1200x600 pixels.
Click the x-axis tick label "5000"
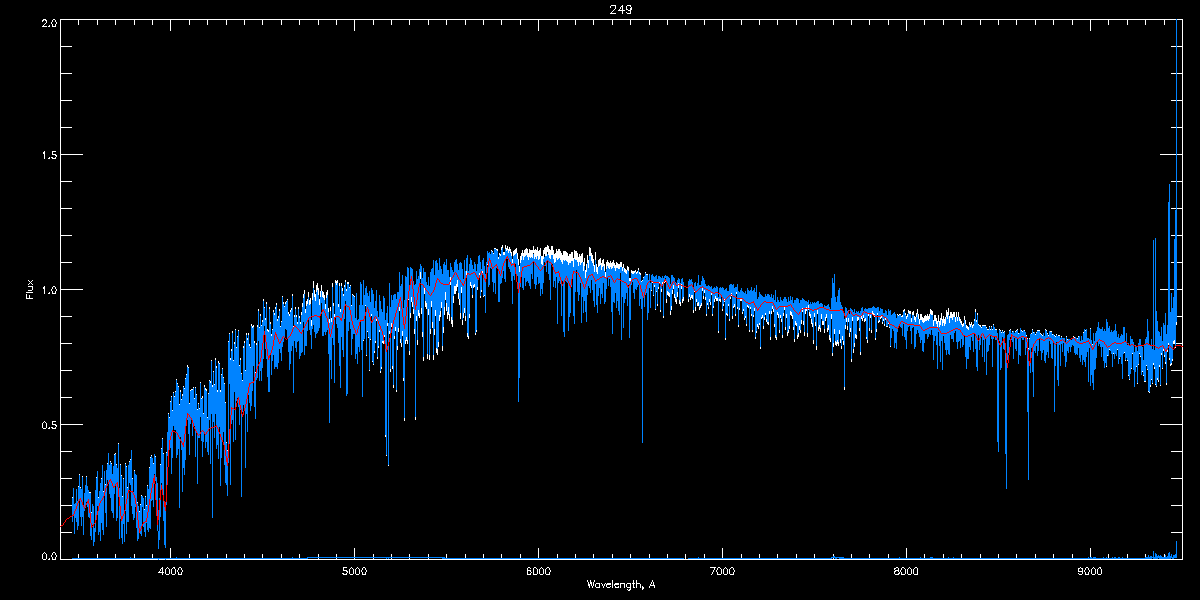click(354, 572)
